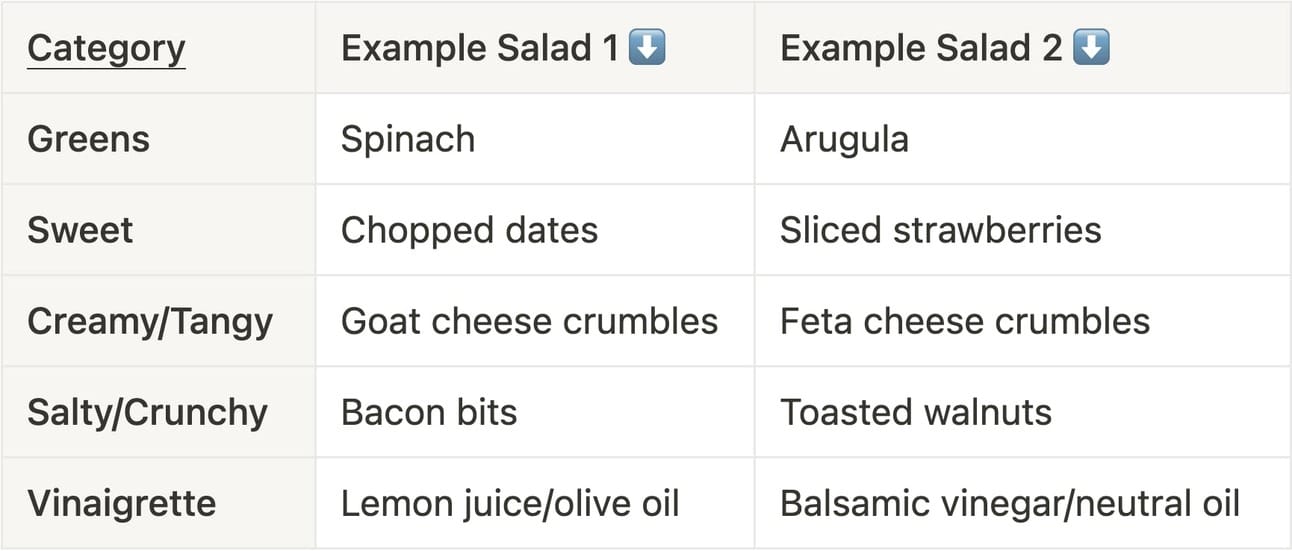Screen dimensions: 1292x551
Task: Click the Feta cheese crumbles cell
Action: tap(964, 321)
